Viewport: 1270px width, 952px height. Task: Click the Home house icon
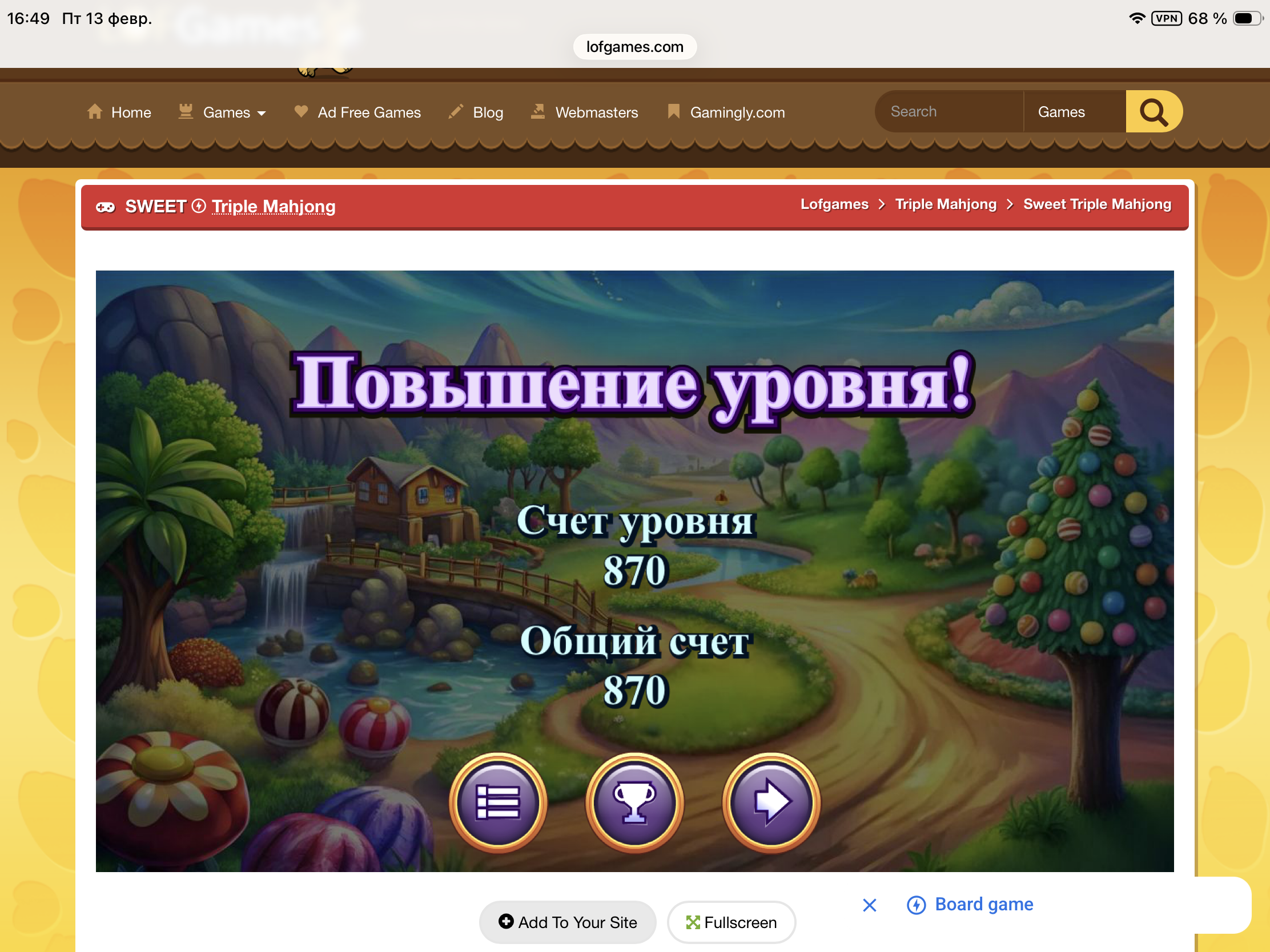tap(95, 112)
